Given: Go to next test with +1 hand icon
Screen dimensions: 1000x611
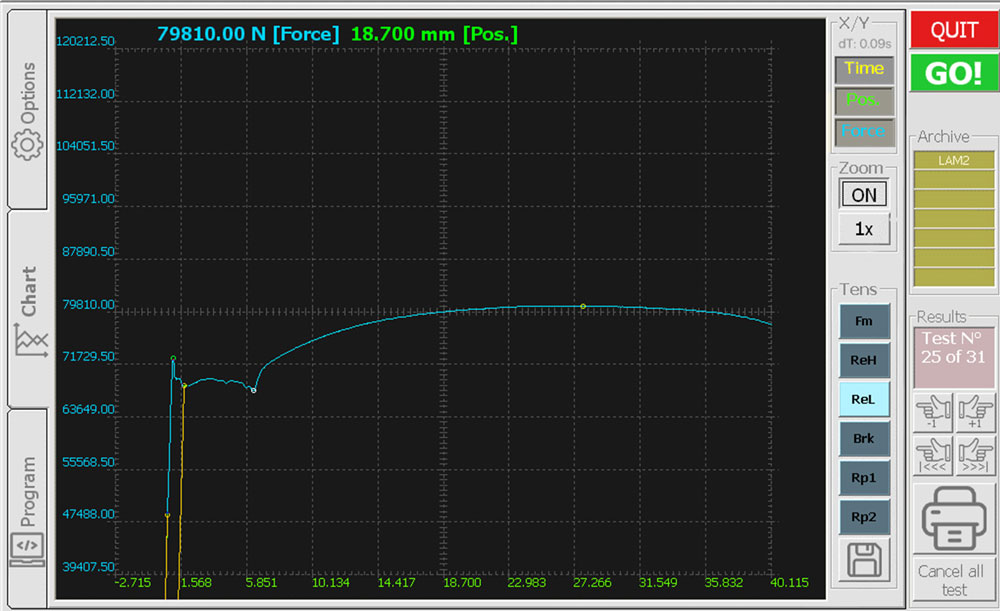Looking at the screenshot, I should click(976, 413).
